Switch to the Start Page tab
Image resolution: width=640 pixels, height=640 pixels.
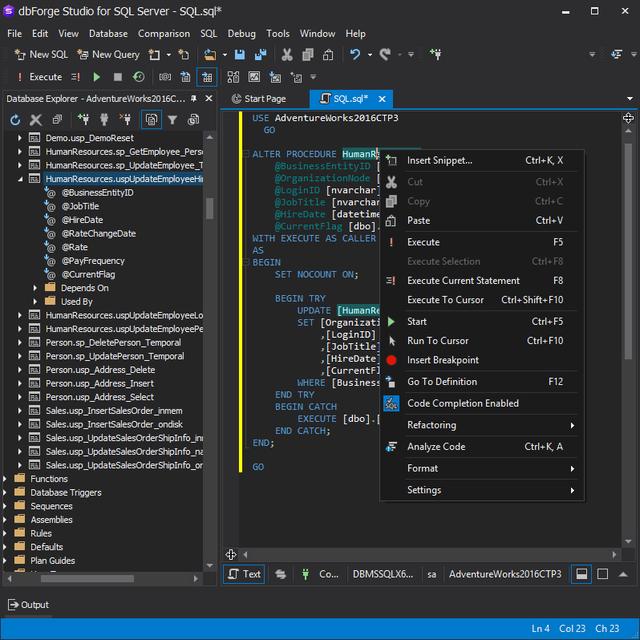pyautogui.click(x=259, y=99)
